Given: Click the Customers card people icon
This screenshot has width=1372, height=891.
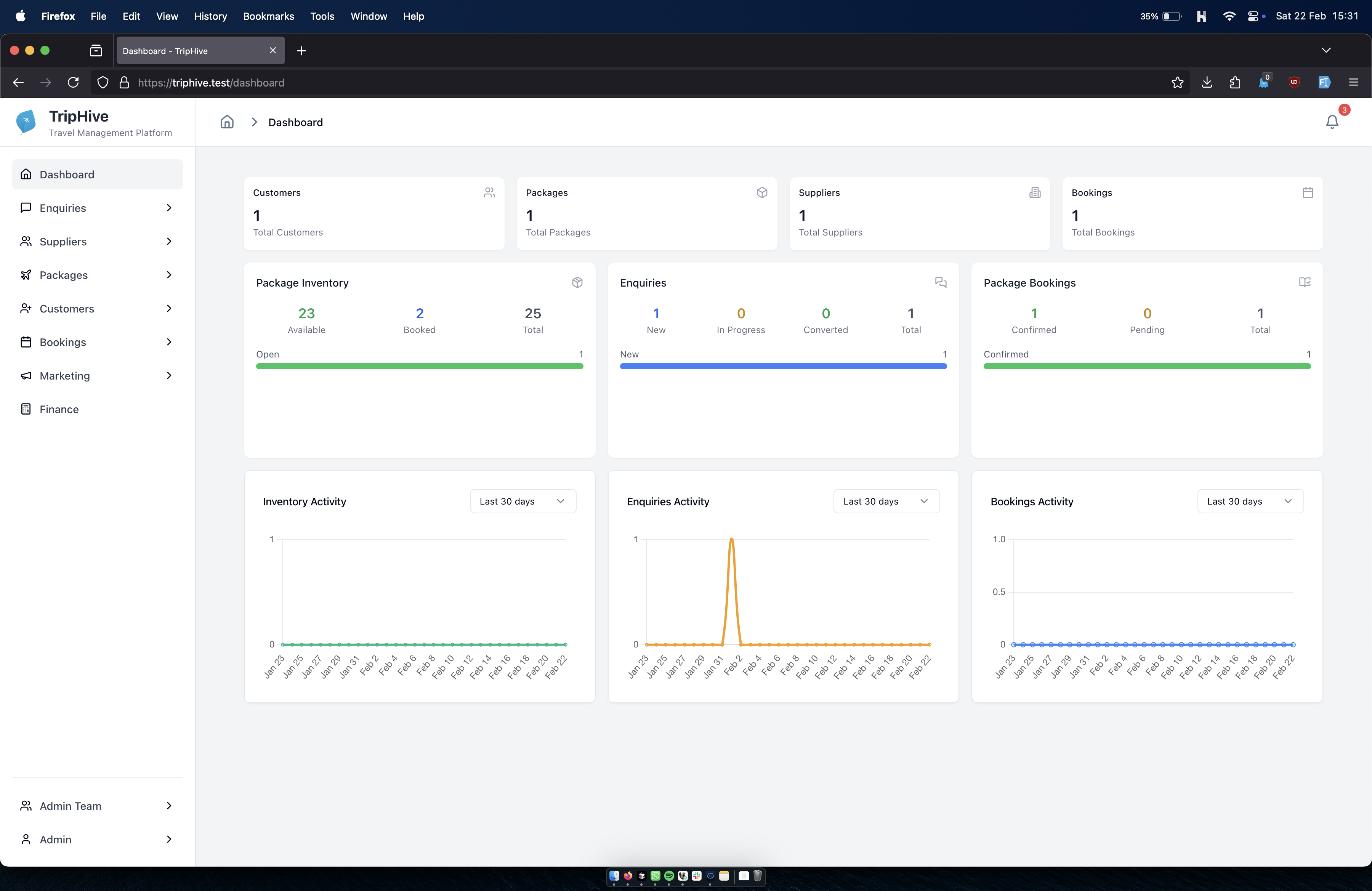Looking at the screenshot, I should click(489, 192).
